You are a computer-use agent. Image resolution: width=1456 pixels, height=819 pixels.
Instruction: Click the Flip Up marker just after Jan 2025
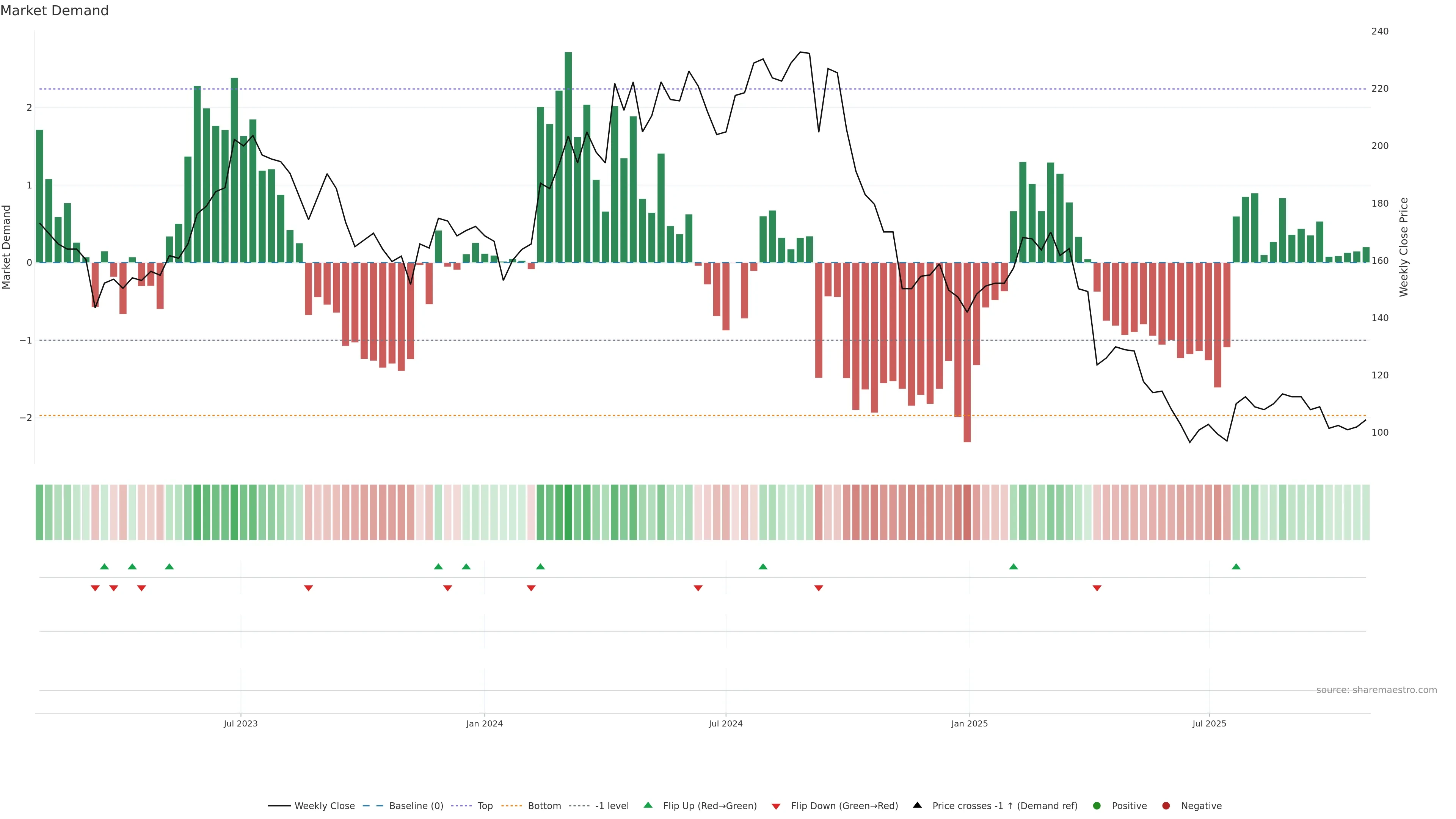(1014, 566)
